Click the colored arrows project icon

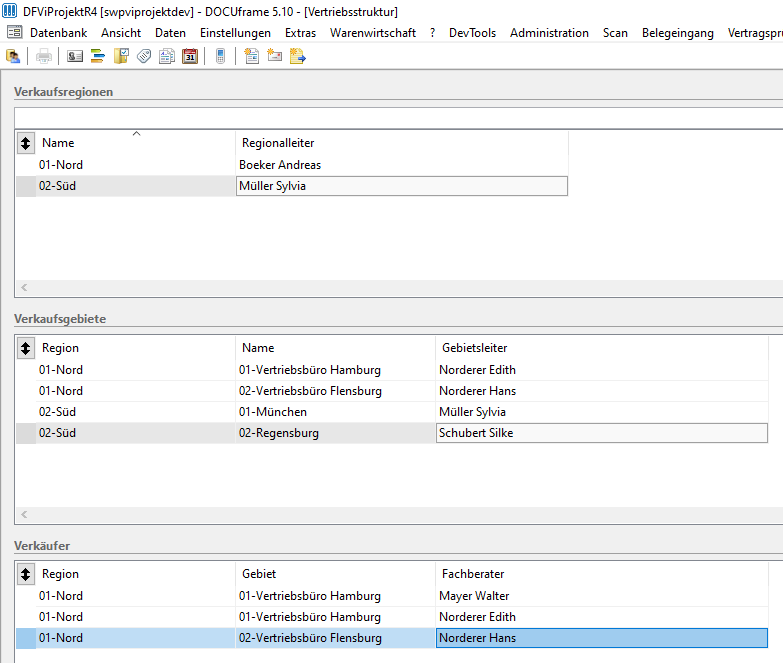[x=98, y=56]
